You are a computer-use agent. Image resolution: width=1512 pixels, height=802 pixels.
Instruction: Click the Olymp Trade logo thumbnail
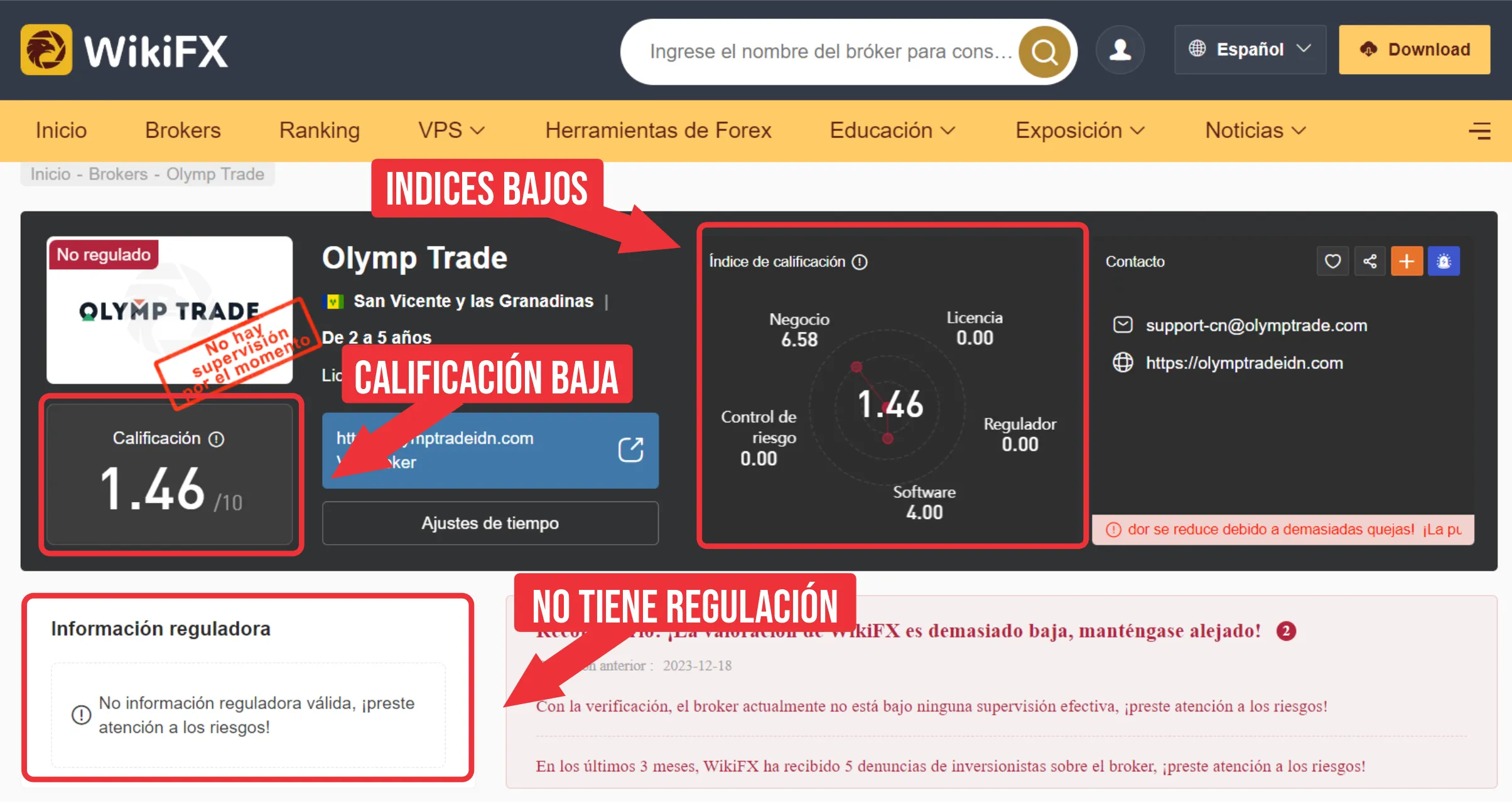coord(170,310)
